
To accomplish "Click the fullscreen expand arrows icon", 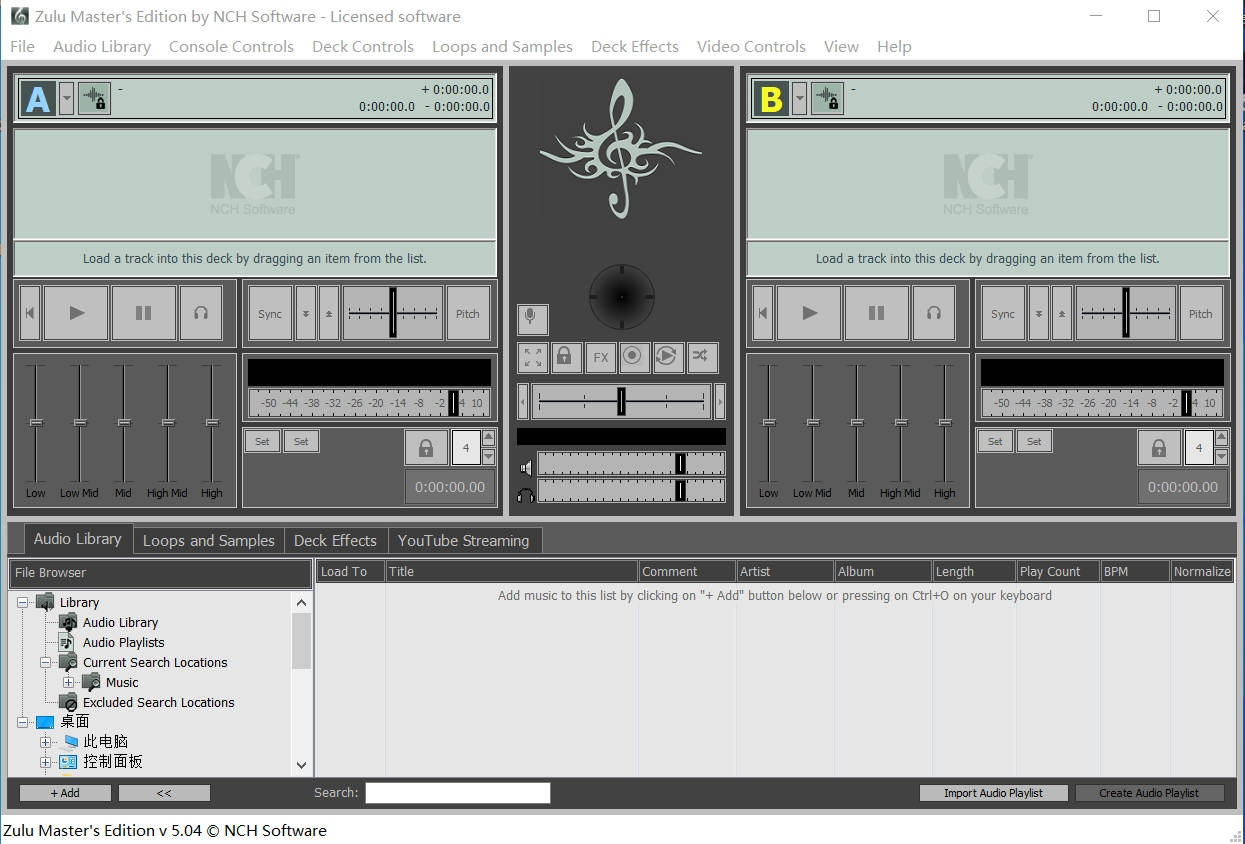I will tap(532, 357).
